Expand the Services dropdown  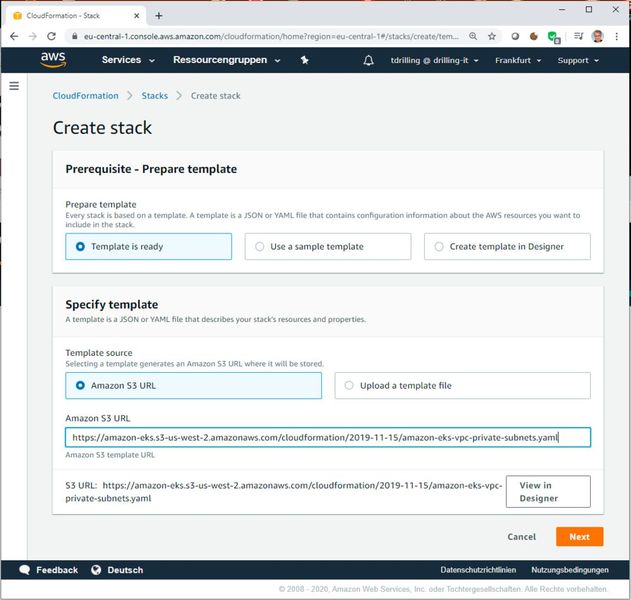pos(128,60)
